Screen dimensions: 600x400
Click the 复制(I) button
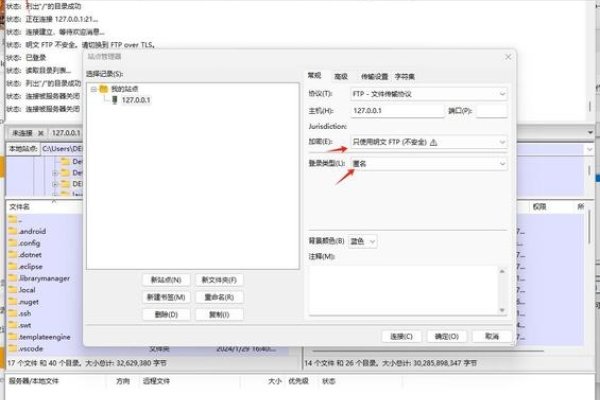(219, 315)
